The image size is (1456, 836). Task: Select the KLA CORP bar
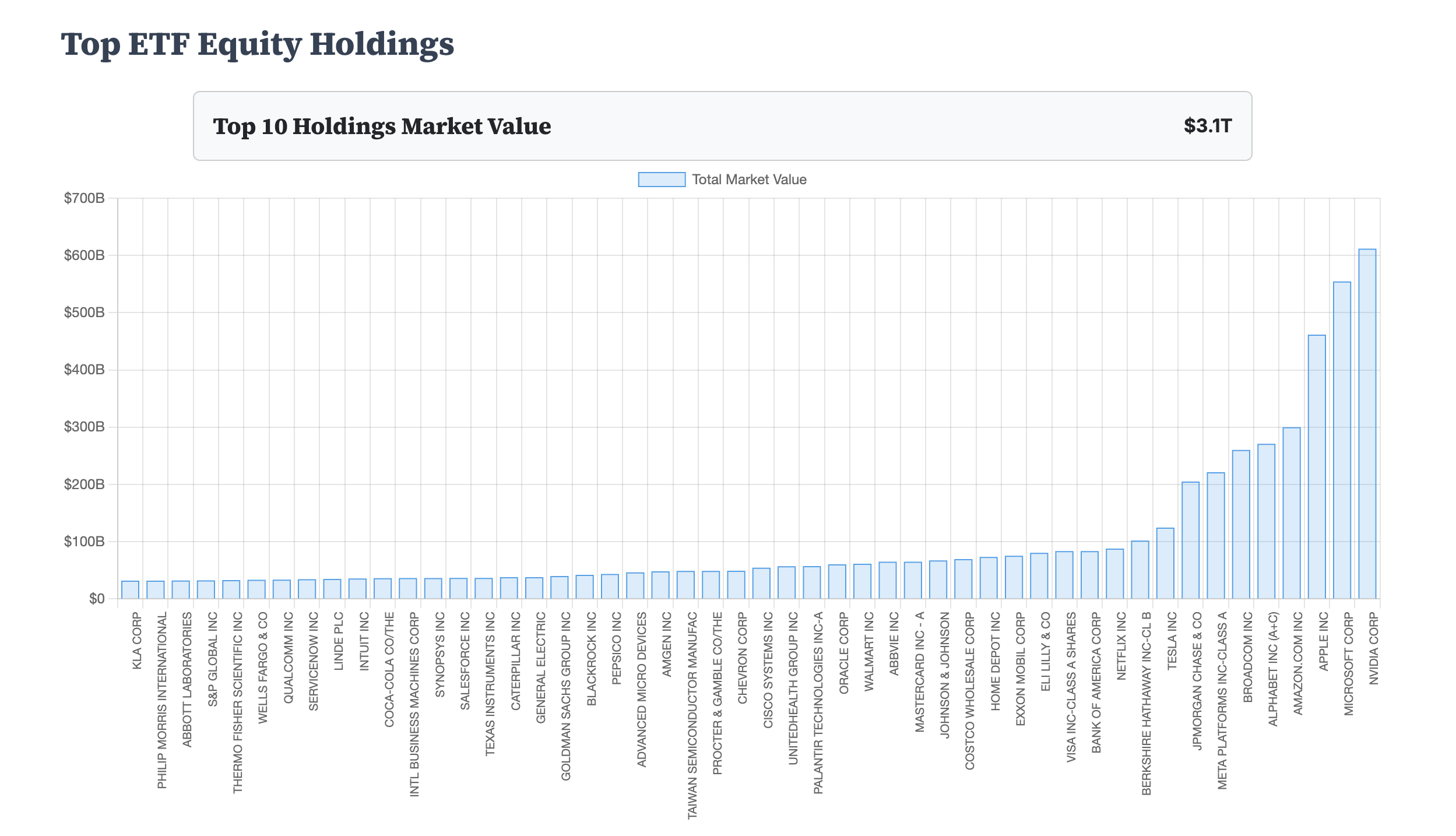tap(130, 589)
